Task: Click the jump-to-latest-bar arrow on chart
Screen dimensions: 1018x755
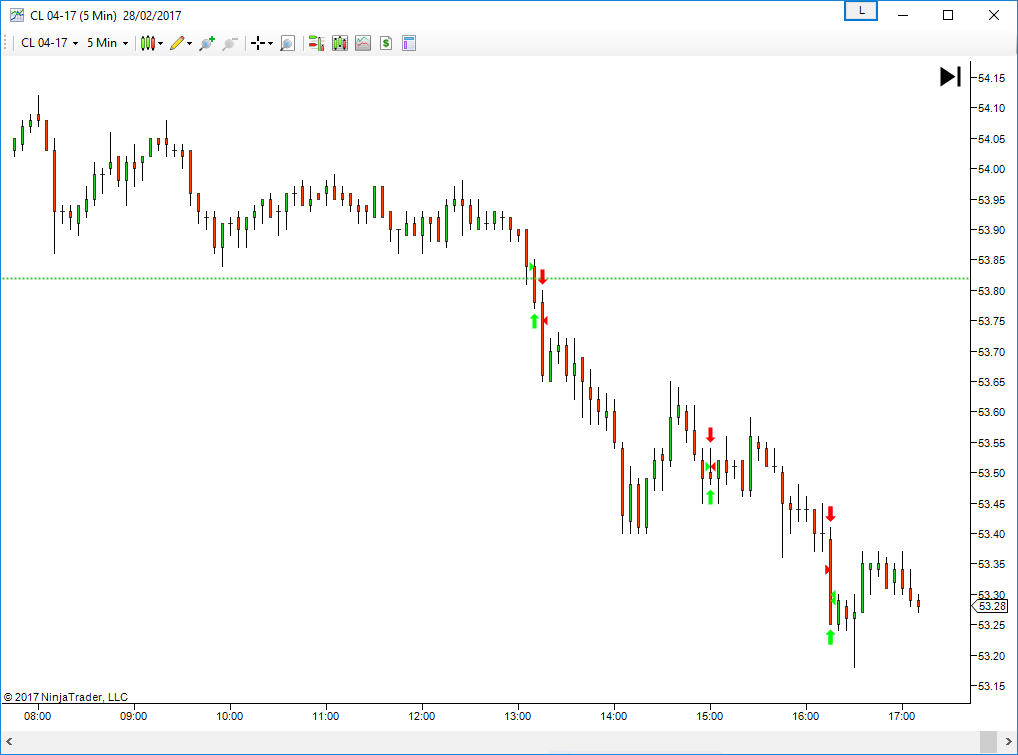Action: pyautogui.click(x=950, y=77)
